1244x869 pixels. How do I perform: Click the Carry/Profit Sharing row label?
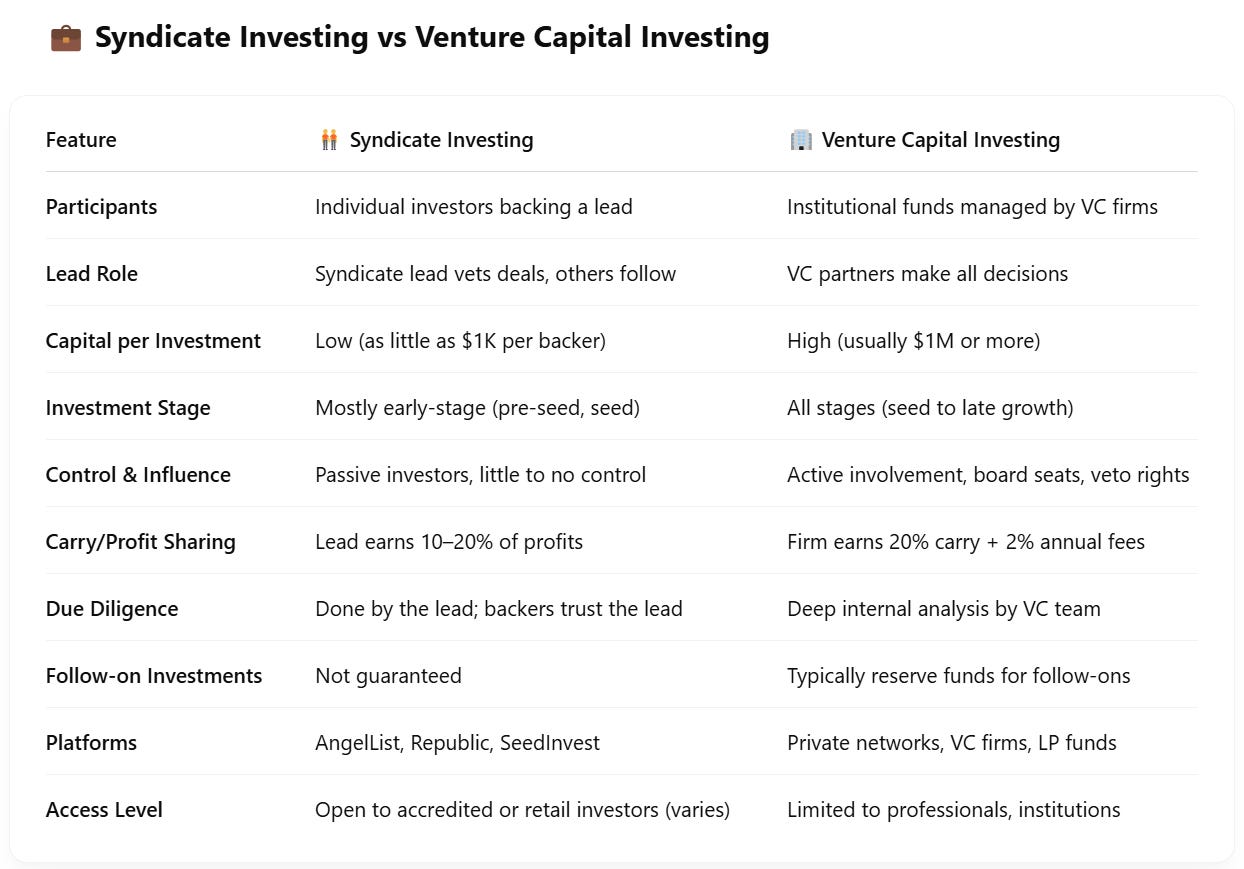click(140, 542)
